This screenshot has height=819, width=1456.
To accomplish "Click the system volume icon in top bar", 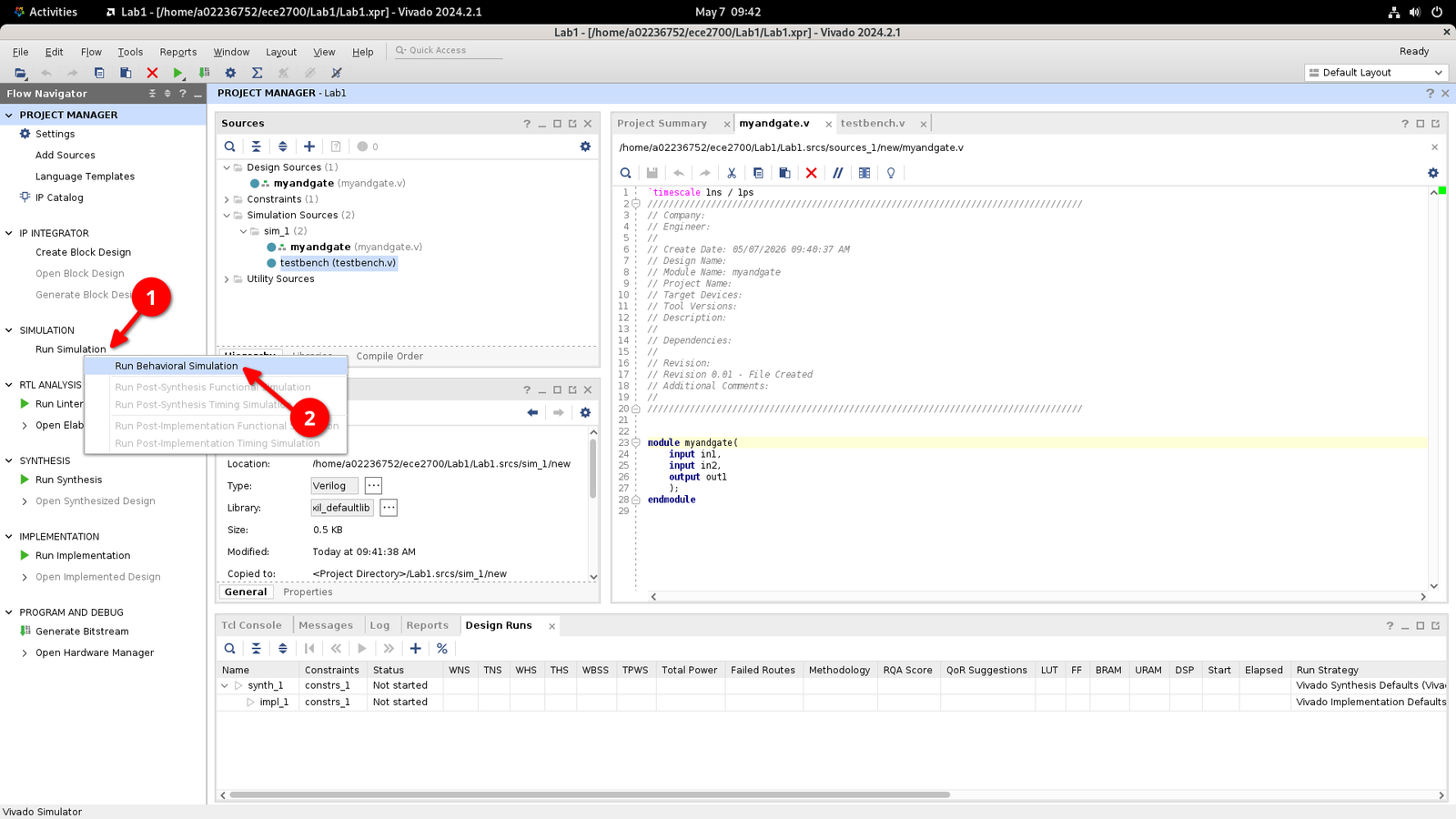I will click(1415, 12).
